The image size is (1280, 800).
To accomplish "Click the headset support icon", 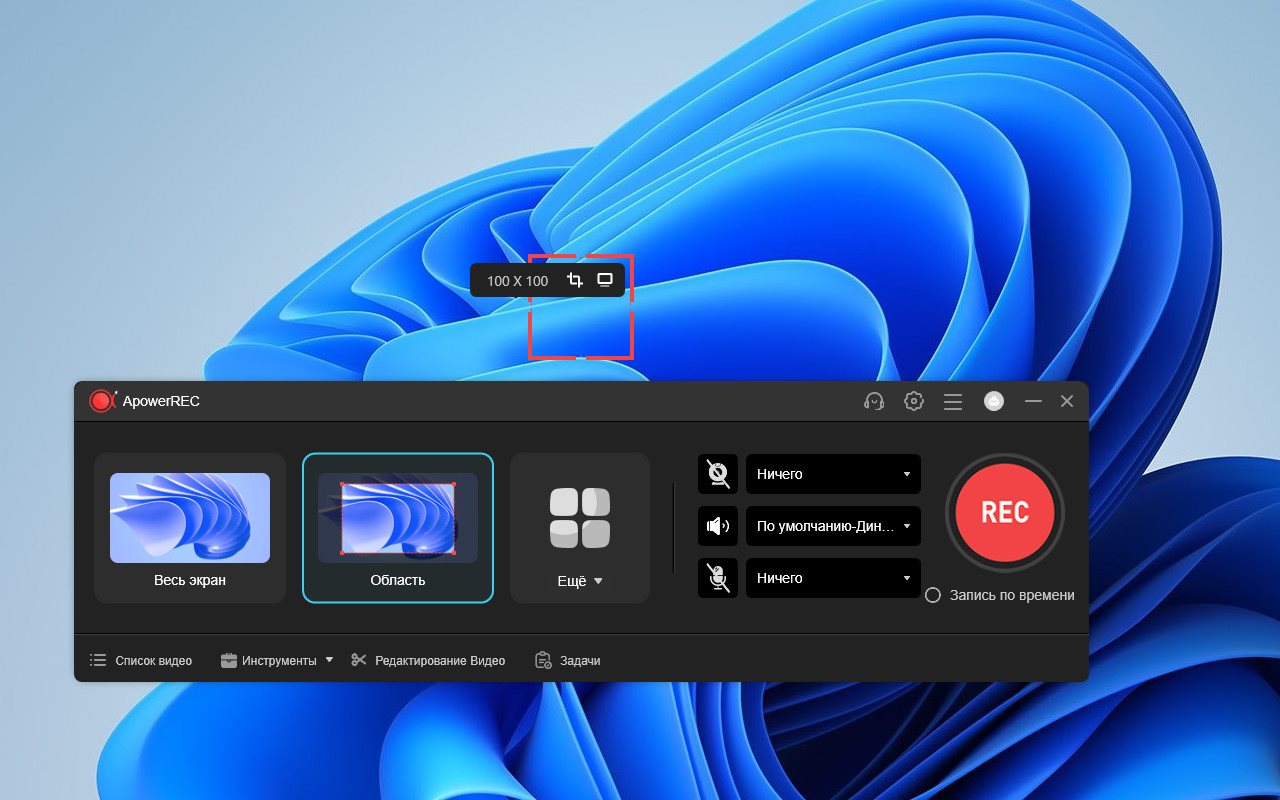I will click(x=874, y=401).
